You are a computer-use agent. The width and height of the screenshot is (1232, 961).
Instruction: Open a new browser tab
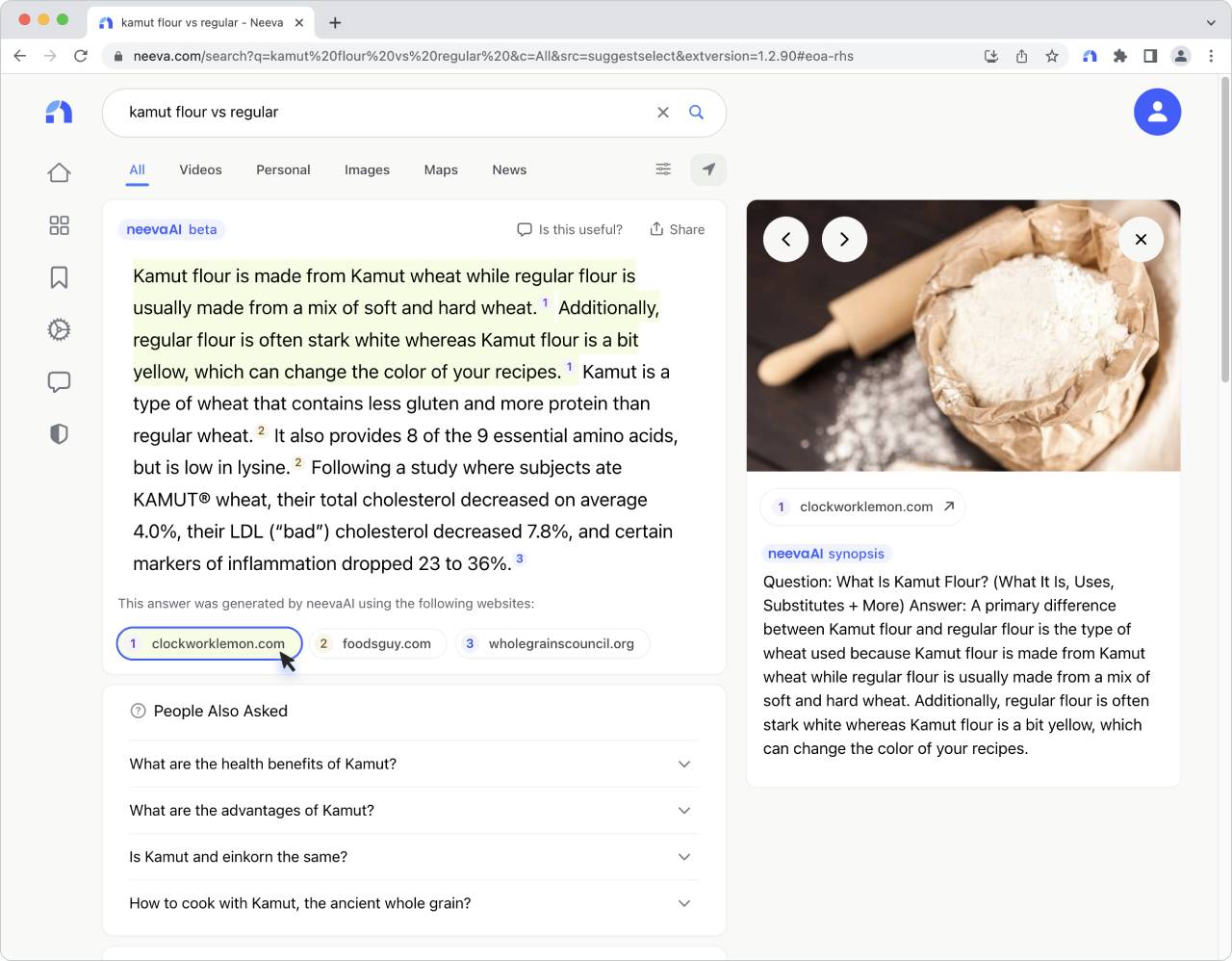[x=335, y=22]
